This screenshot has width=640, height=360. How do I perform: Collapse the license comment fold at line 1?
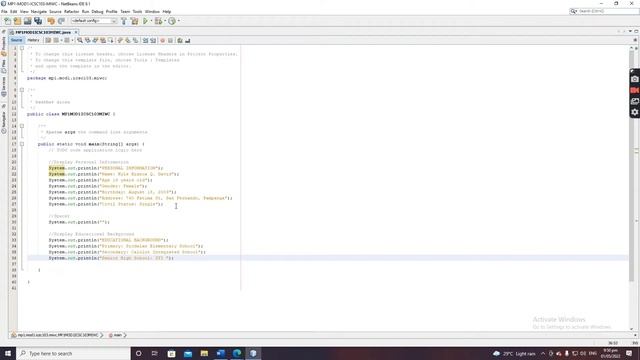tap(22, 48)
